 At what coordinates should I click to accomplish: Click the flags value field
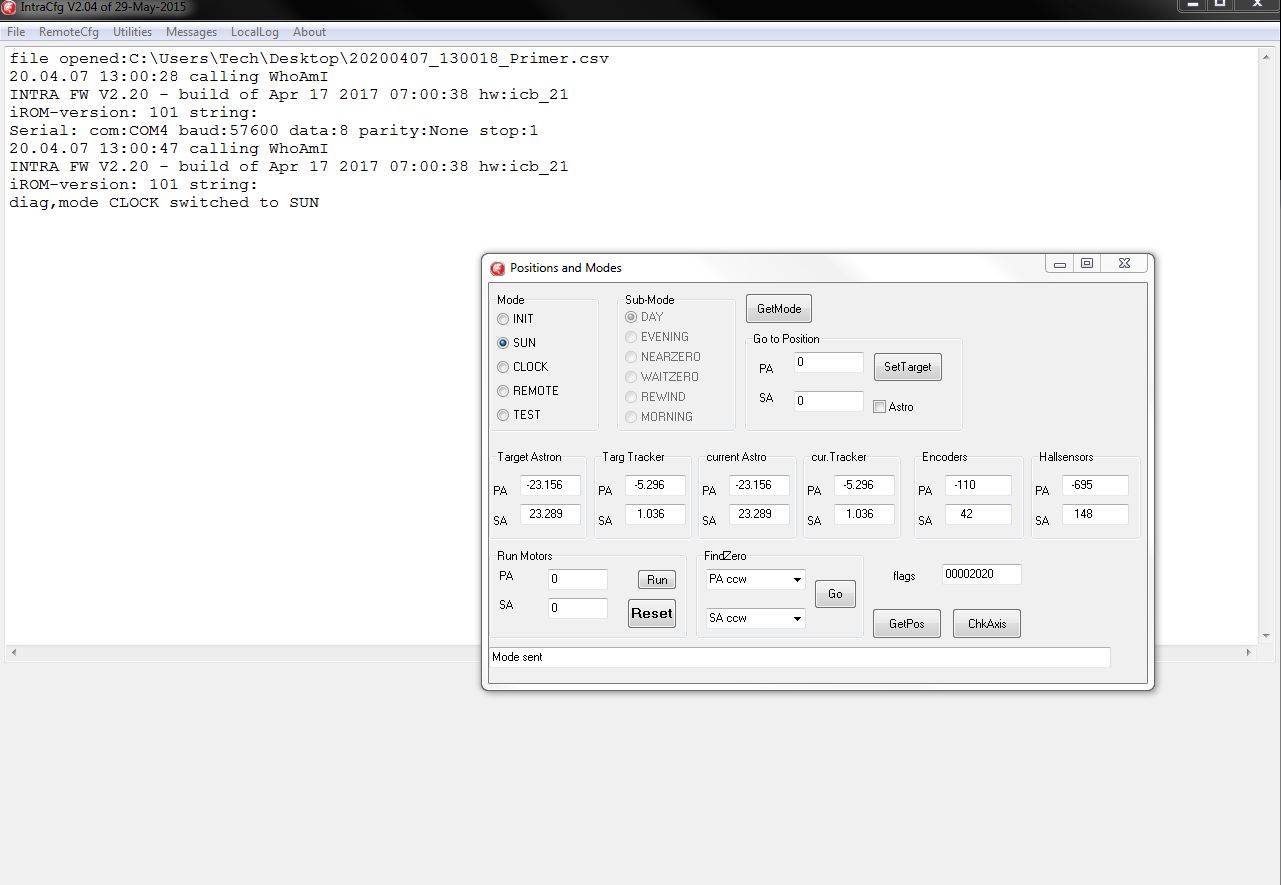[980, 575]
